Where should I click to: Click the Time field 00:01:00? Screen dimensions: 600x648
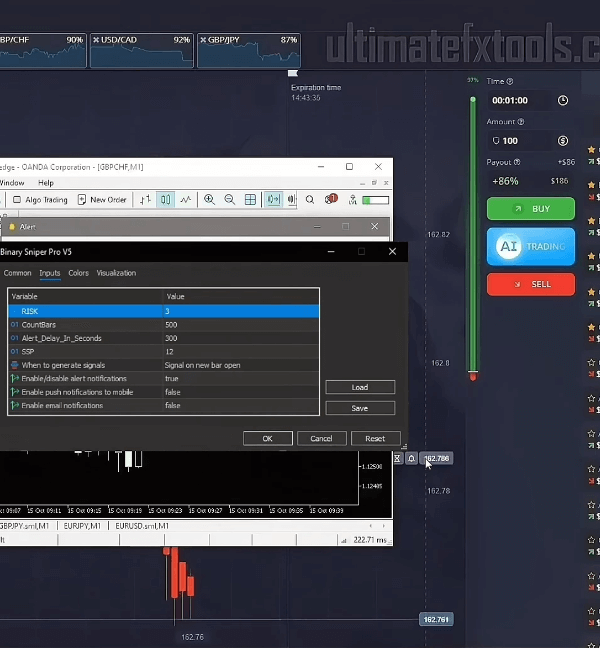point(520,100)
